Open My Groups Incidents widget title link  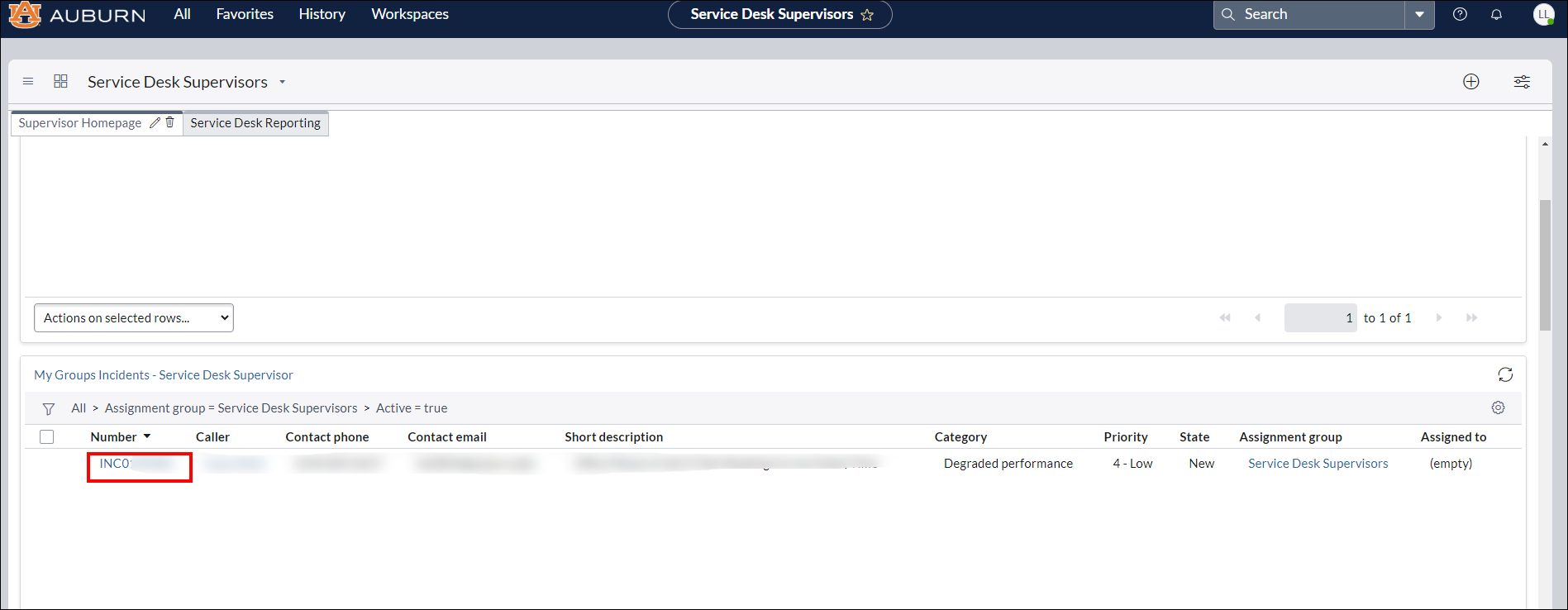coord(164,375)
